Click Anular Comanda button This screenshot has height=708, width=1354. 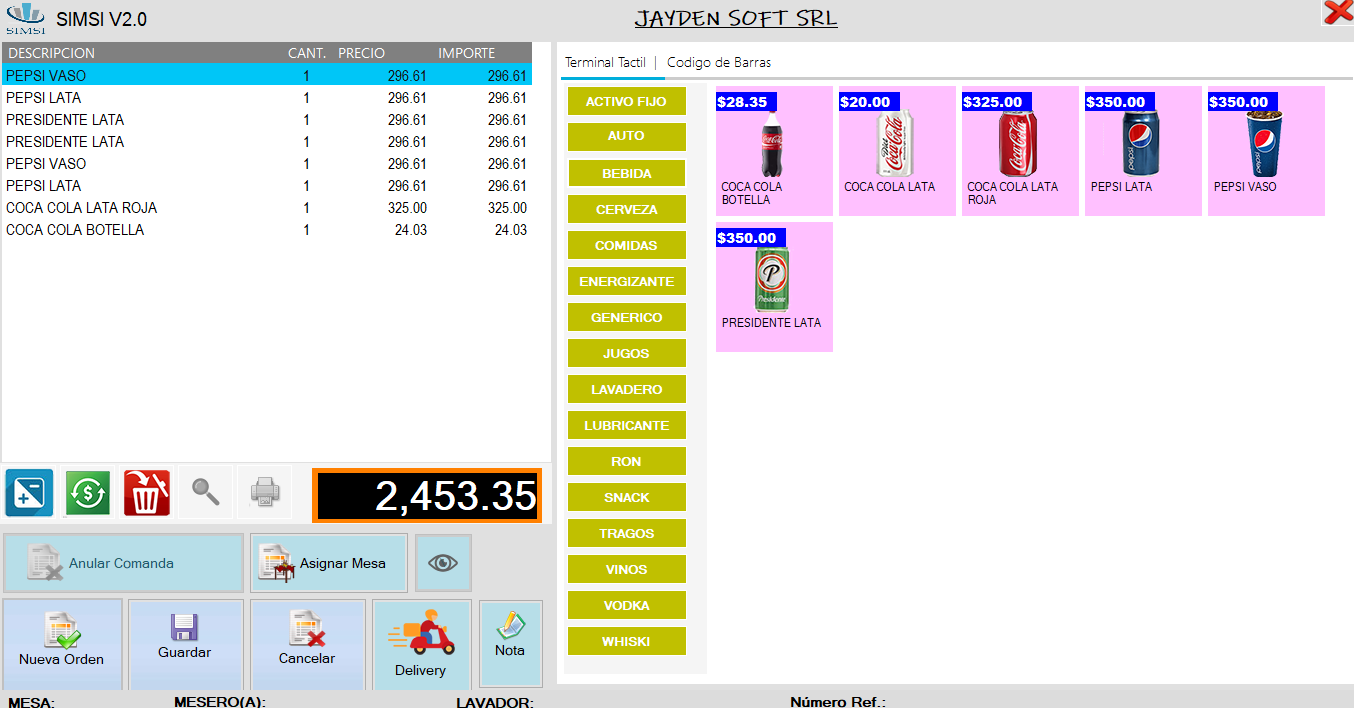coord(123,563)
